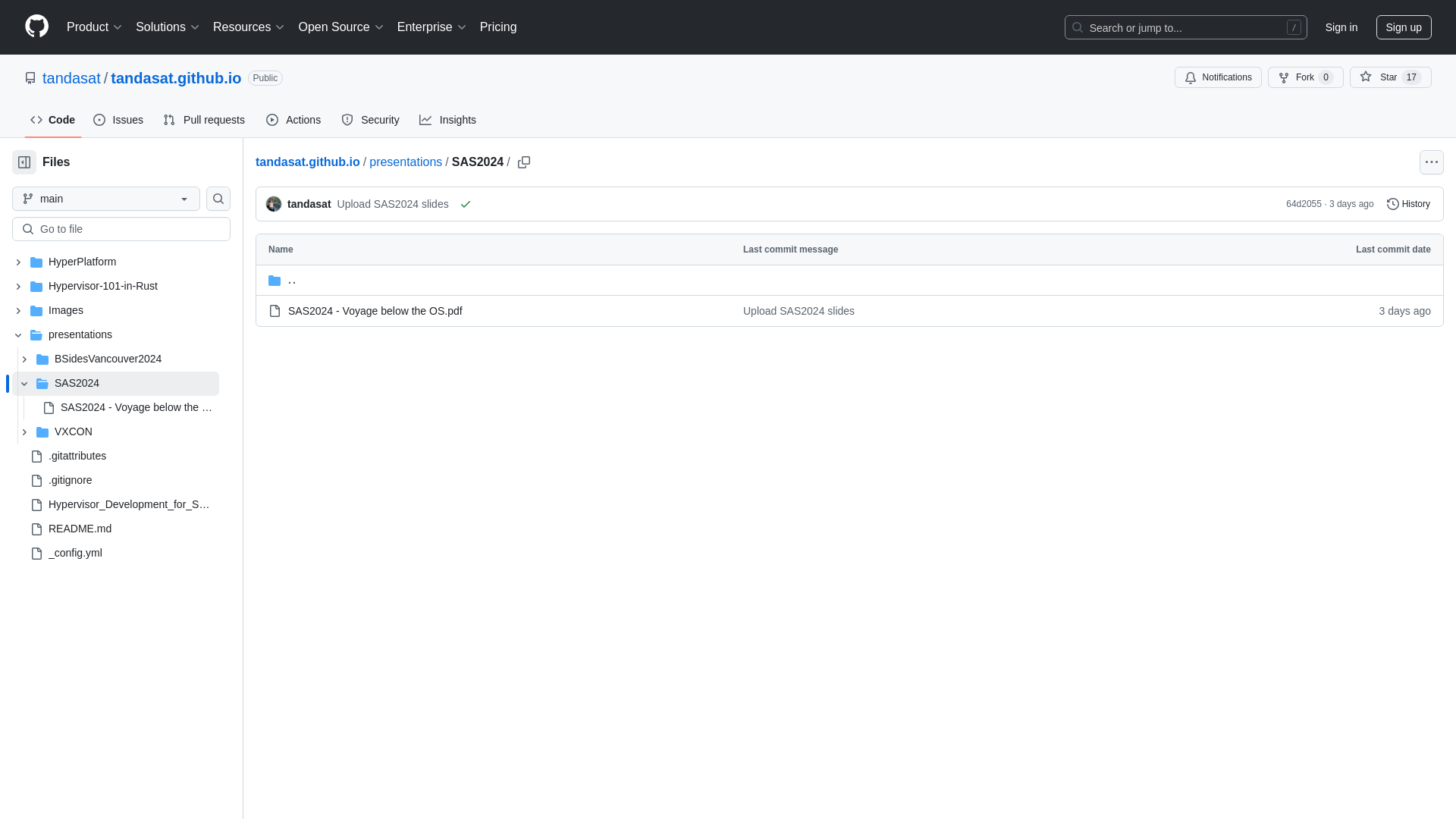Click the fork count 0
1456x819 pixels.
point(1326,77)
